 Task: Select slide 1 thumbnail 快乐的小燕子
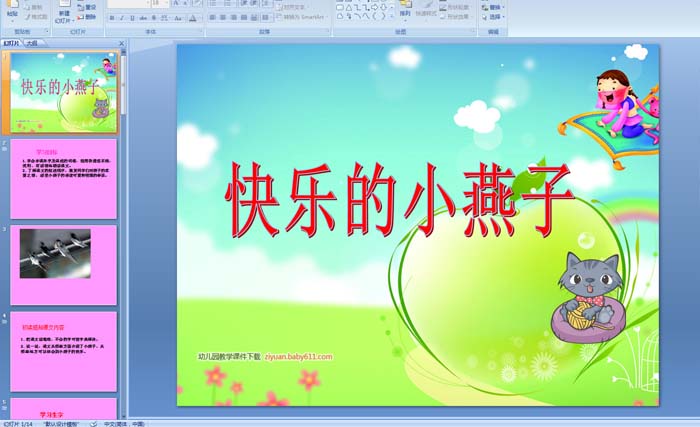[x=64, y=92]
